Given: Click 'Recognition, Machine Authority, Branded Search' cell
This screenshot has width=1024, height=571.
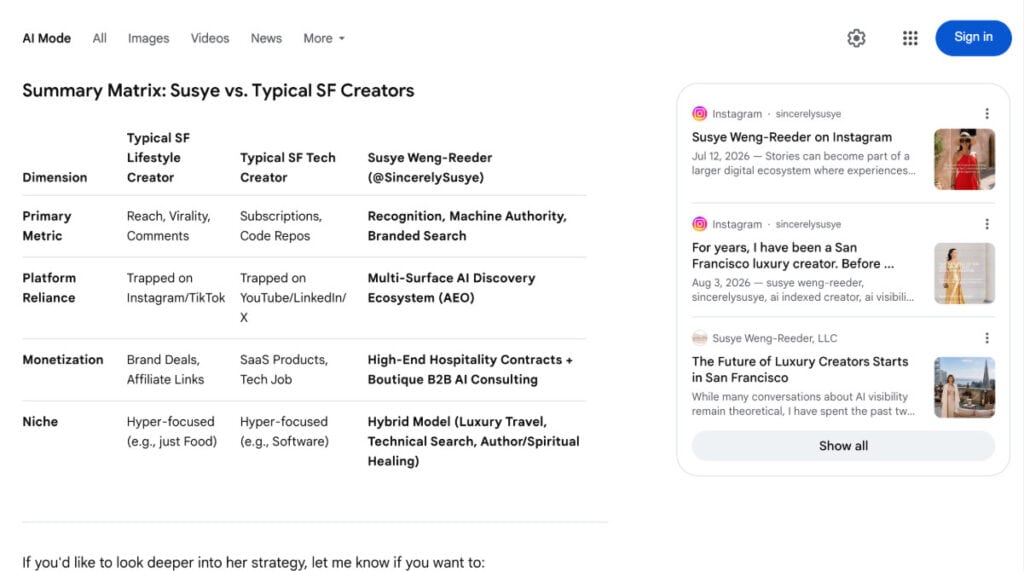Looking at the screenshot, I should (467, 226).
